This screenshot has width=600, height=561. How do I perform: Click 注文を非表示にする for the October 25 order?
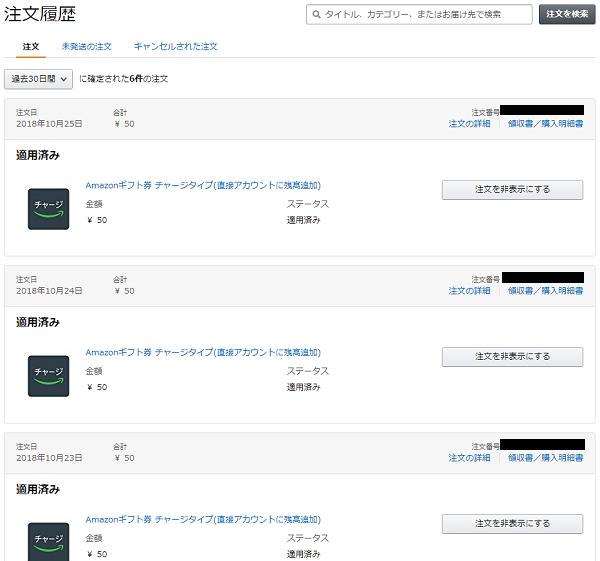point(512,190)
